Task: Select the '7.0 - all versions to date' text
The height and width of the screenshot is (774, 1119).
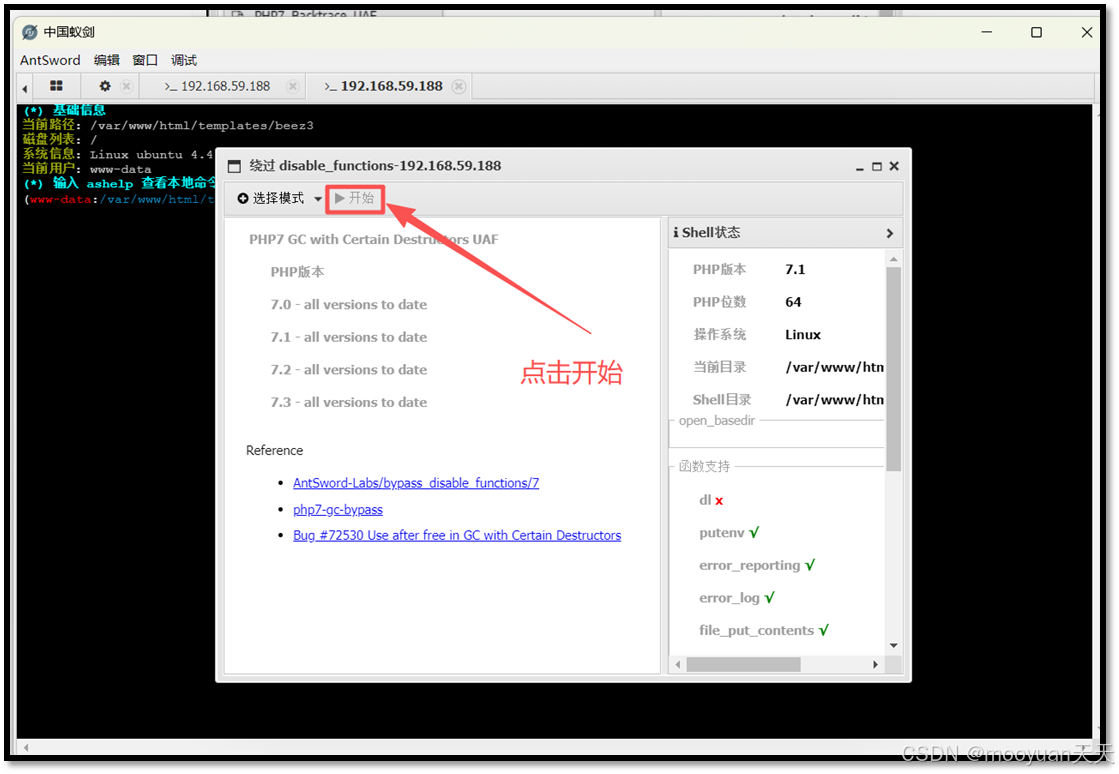Action: pos(348,305)
